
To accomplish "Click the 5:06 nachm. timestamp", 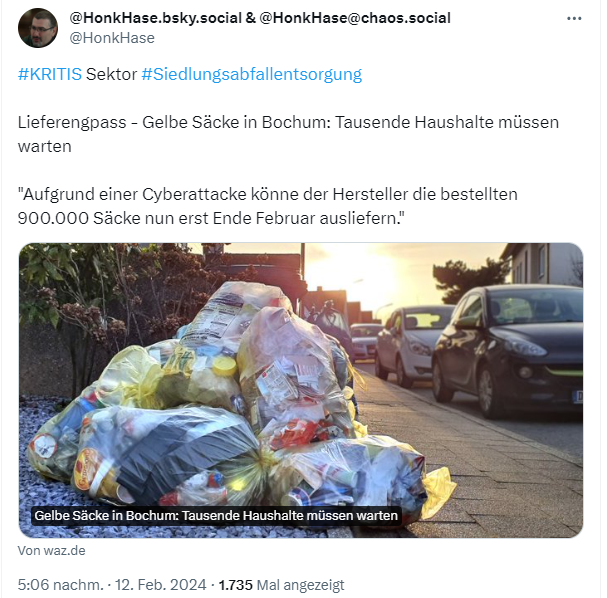I will (60, 584).
